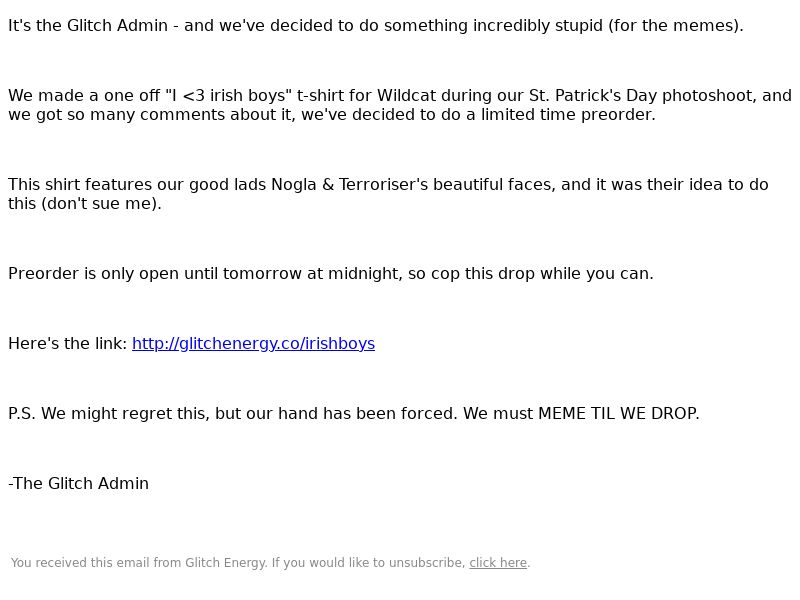This screenshot has height=600, width=800.
Task: Click the words 'limited time preorder'
Action: [x=568, y=114]
